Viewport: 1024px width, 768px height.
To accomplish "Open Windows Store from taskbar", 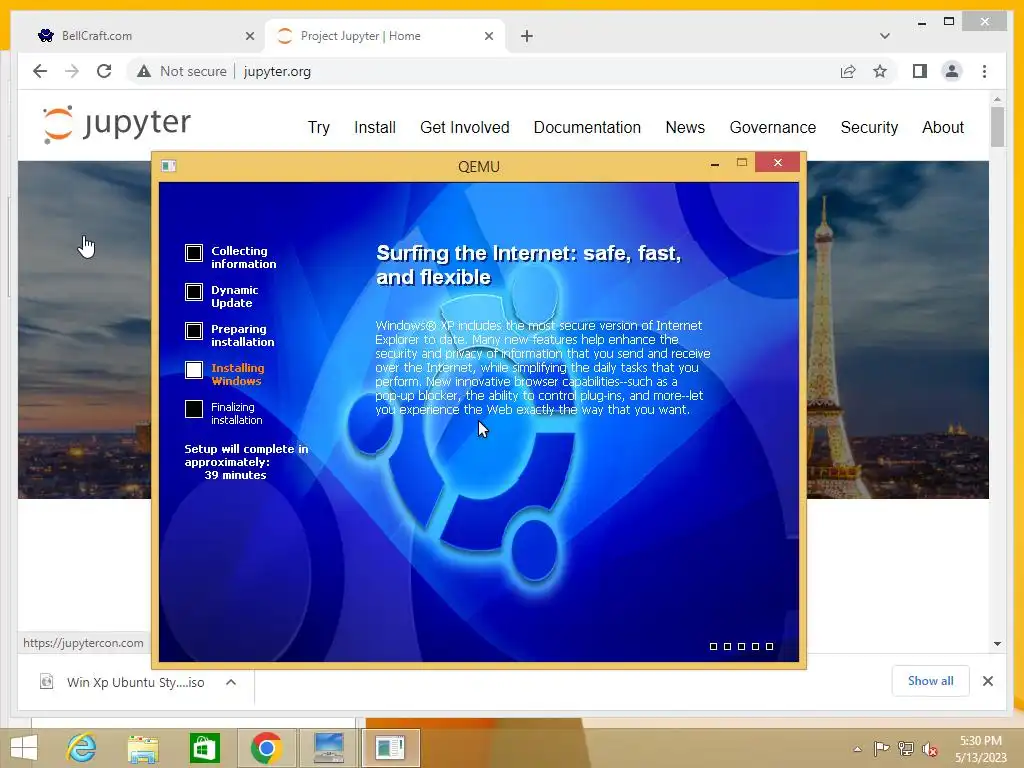I will tap(204, 748).
